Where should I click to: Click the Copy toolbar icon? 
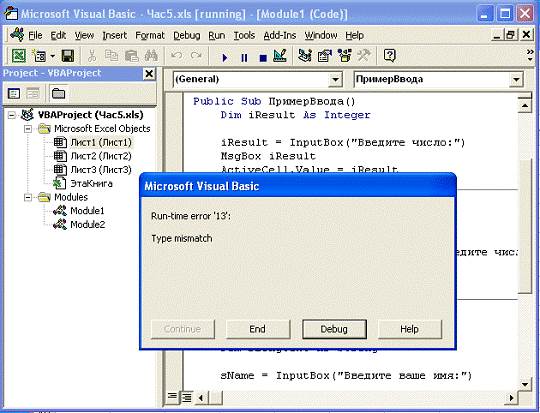click(x=111, y=55)
